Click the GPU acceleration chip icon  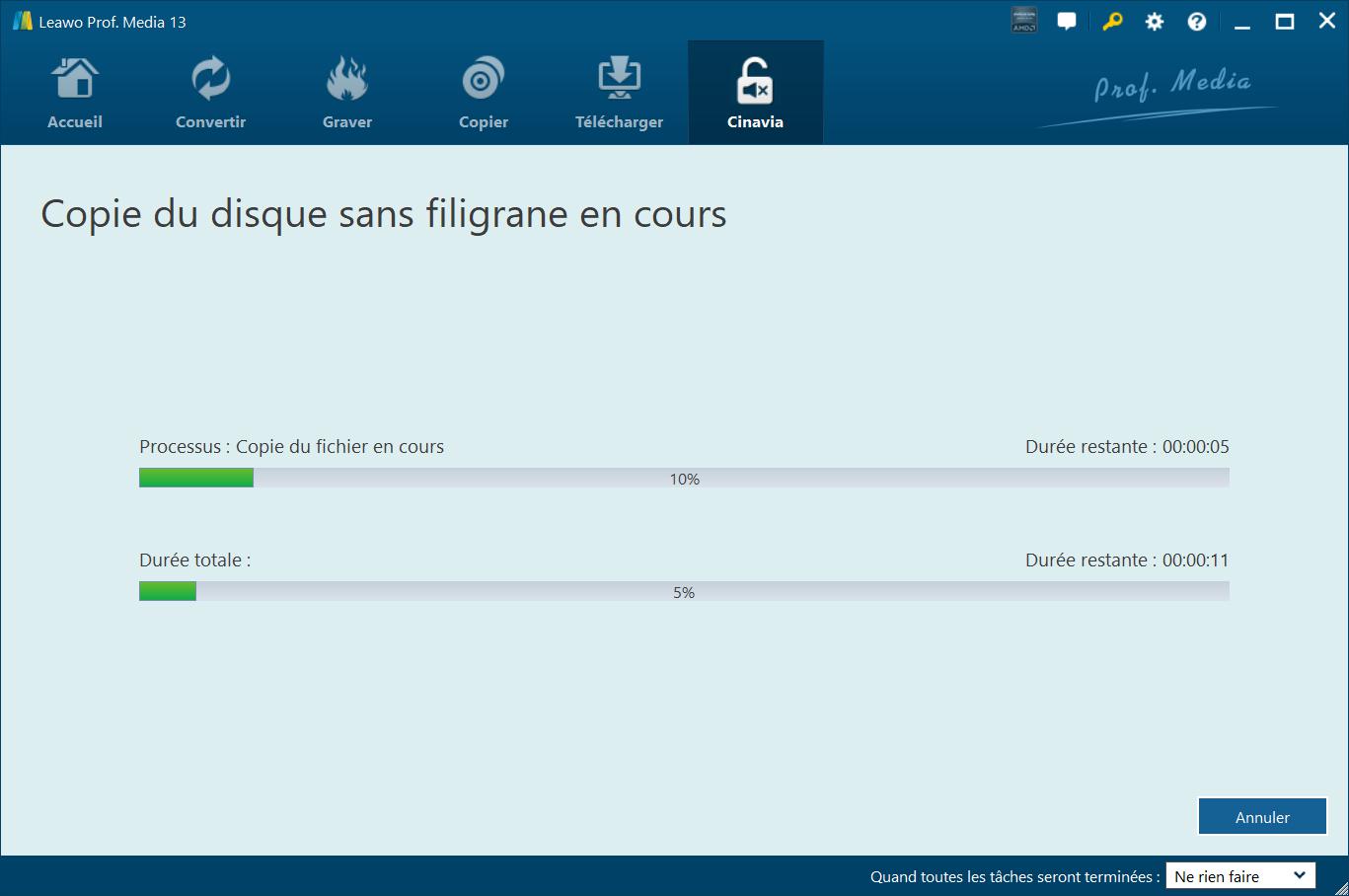(1024, 21)
